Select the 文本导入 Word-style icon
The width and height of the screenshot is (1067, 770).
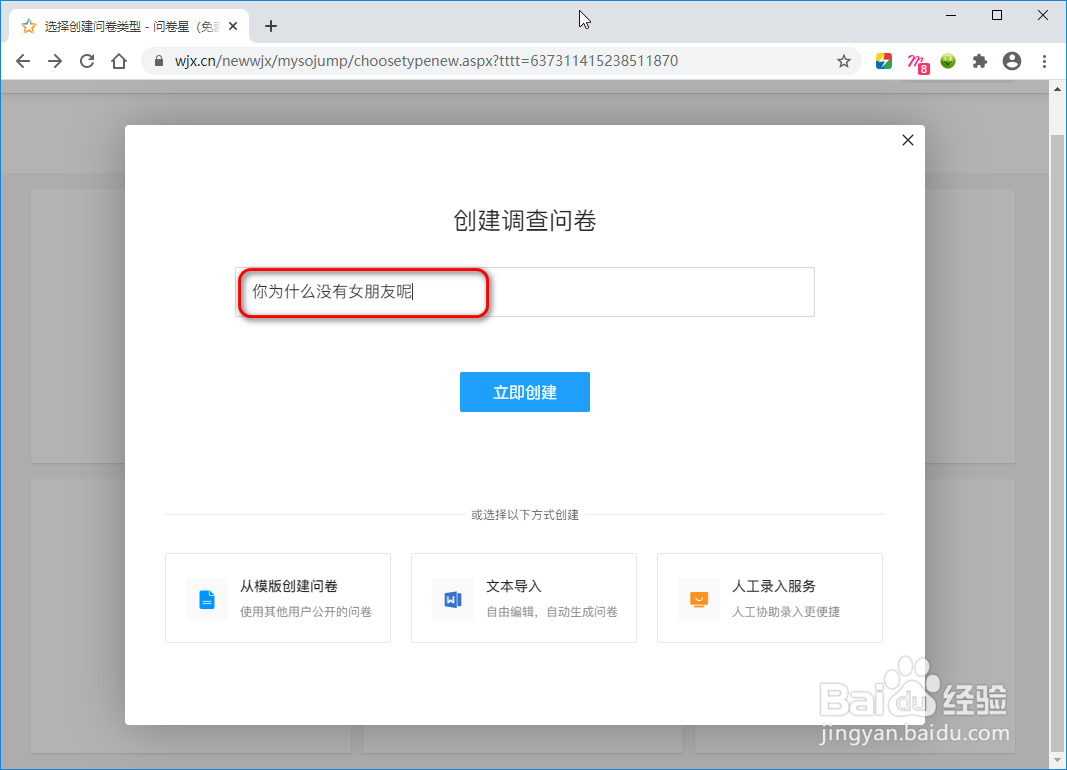(452, 598)
